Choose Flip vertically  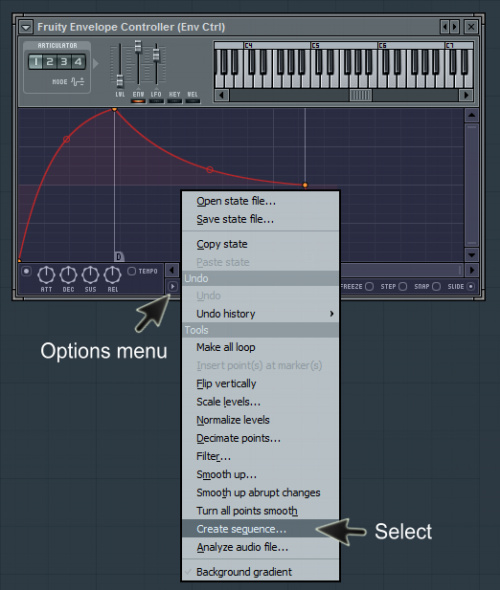coord(261,383)
